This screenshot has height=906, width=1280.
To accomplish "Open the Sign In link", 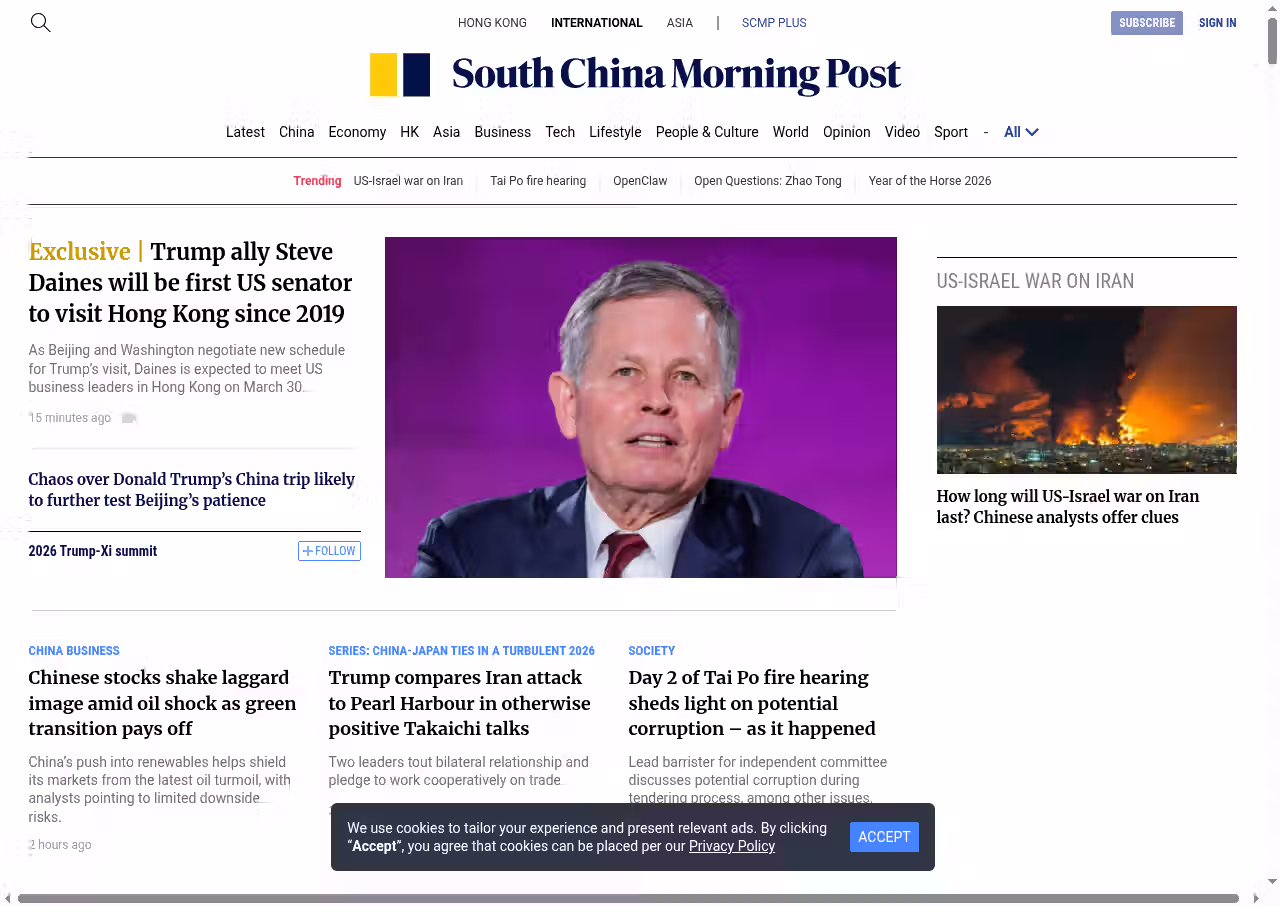I will (x=1217, y=23).
